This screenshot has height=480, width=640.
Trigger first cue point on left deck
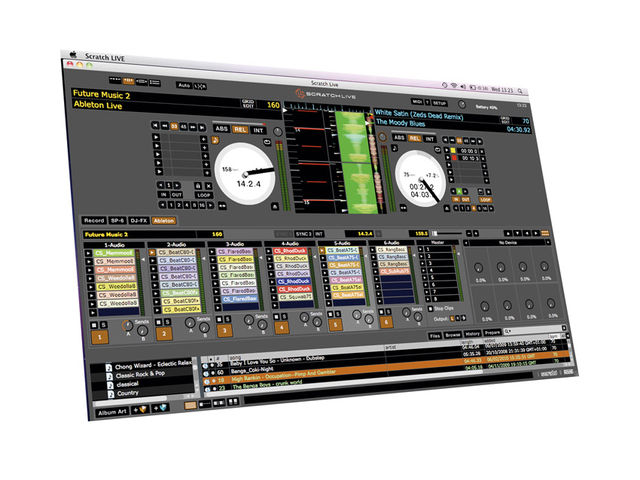click(156, 137)
